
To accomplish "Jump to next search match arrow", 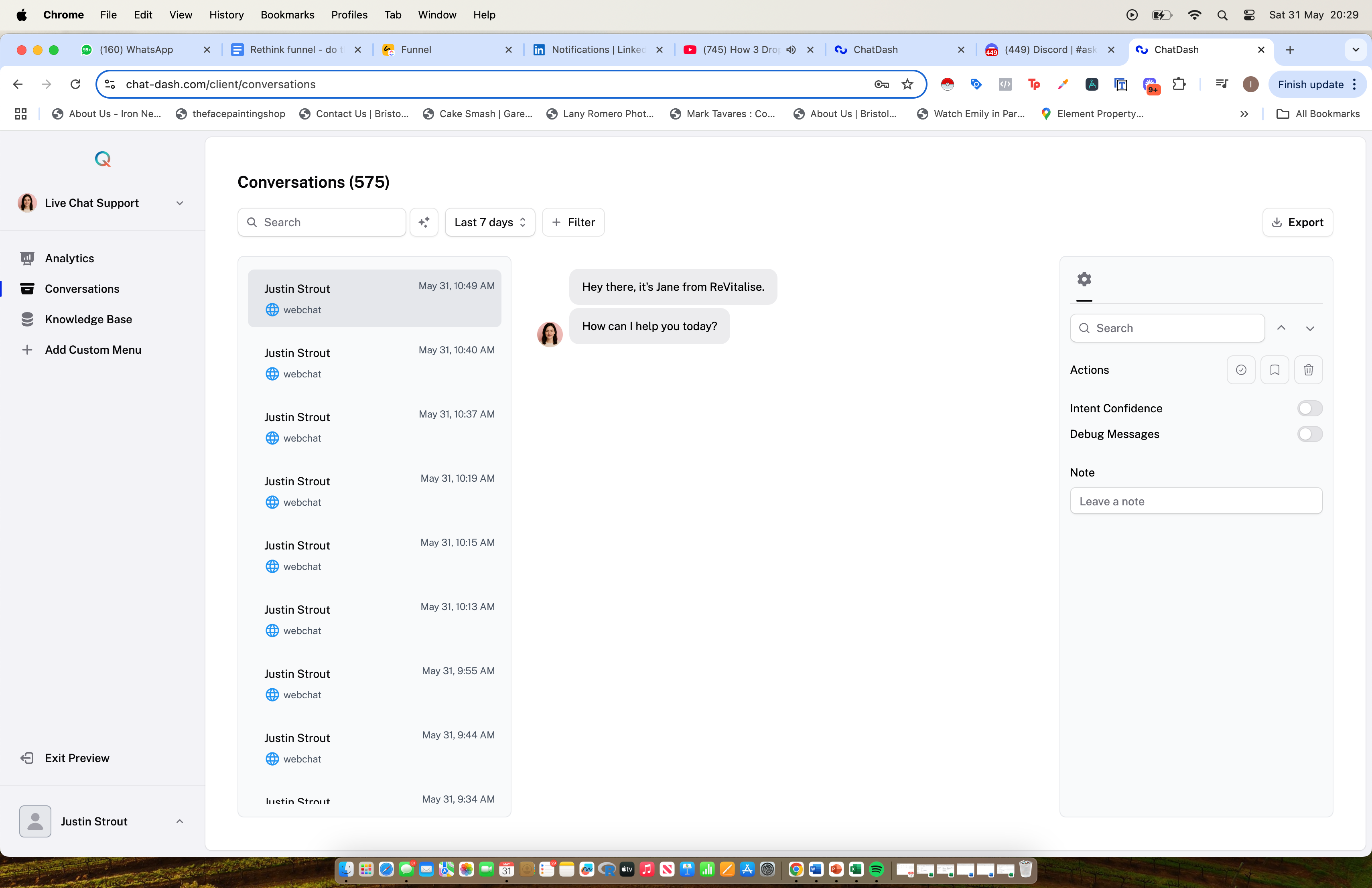I will [1310, 328].
